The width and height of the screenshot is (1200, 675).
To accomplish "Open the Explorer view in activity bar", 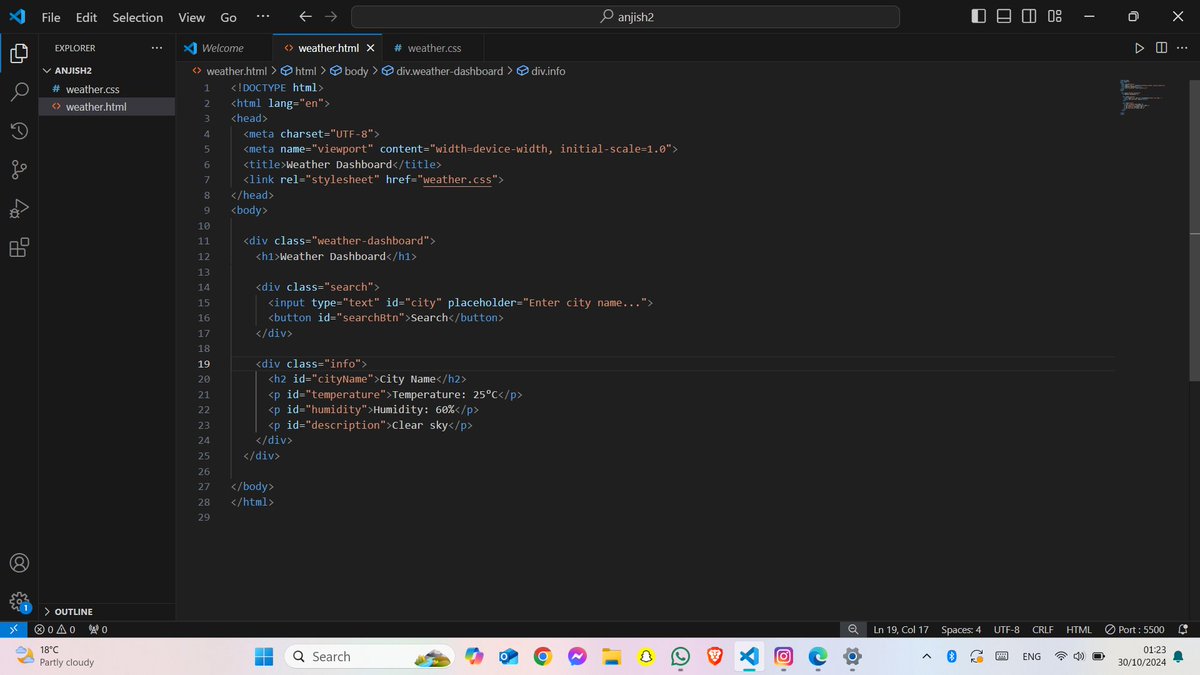I will coord(19,53).
